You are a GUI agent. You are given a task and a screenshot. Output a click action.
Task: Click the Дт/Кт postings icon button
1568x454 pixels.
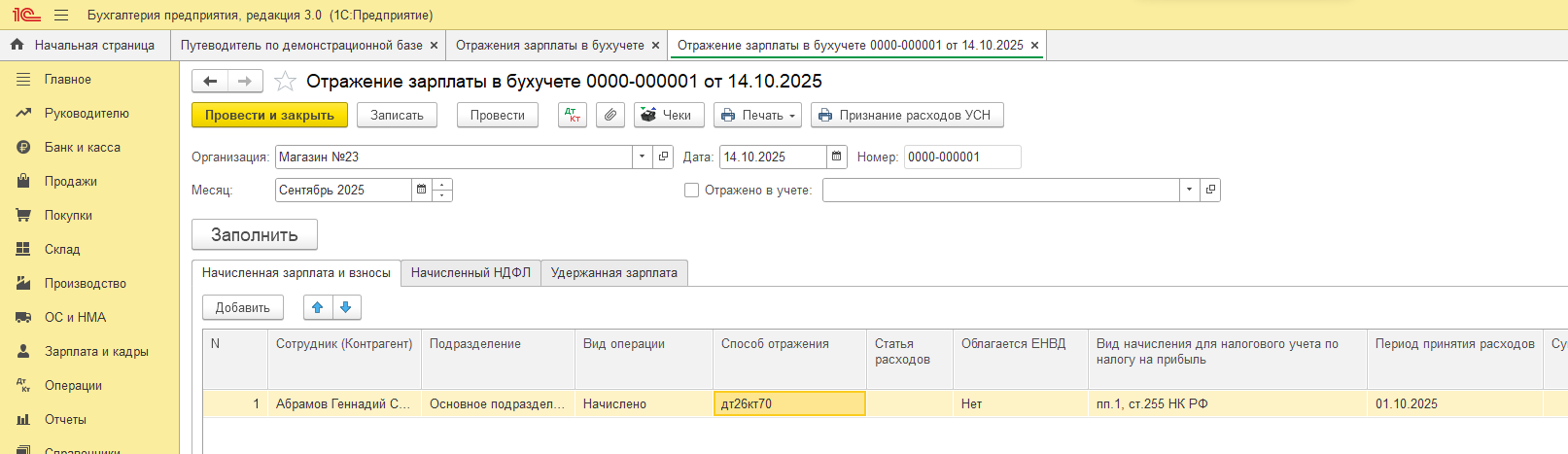(x=573, y=115)
